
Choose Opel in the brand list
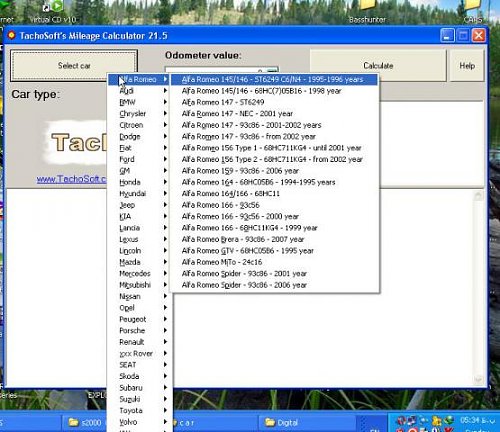[x=140, y=308]
